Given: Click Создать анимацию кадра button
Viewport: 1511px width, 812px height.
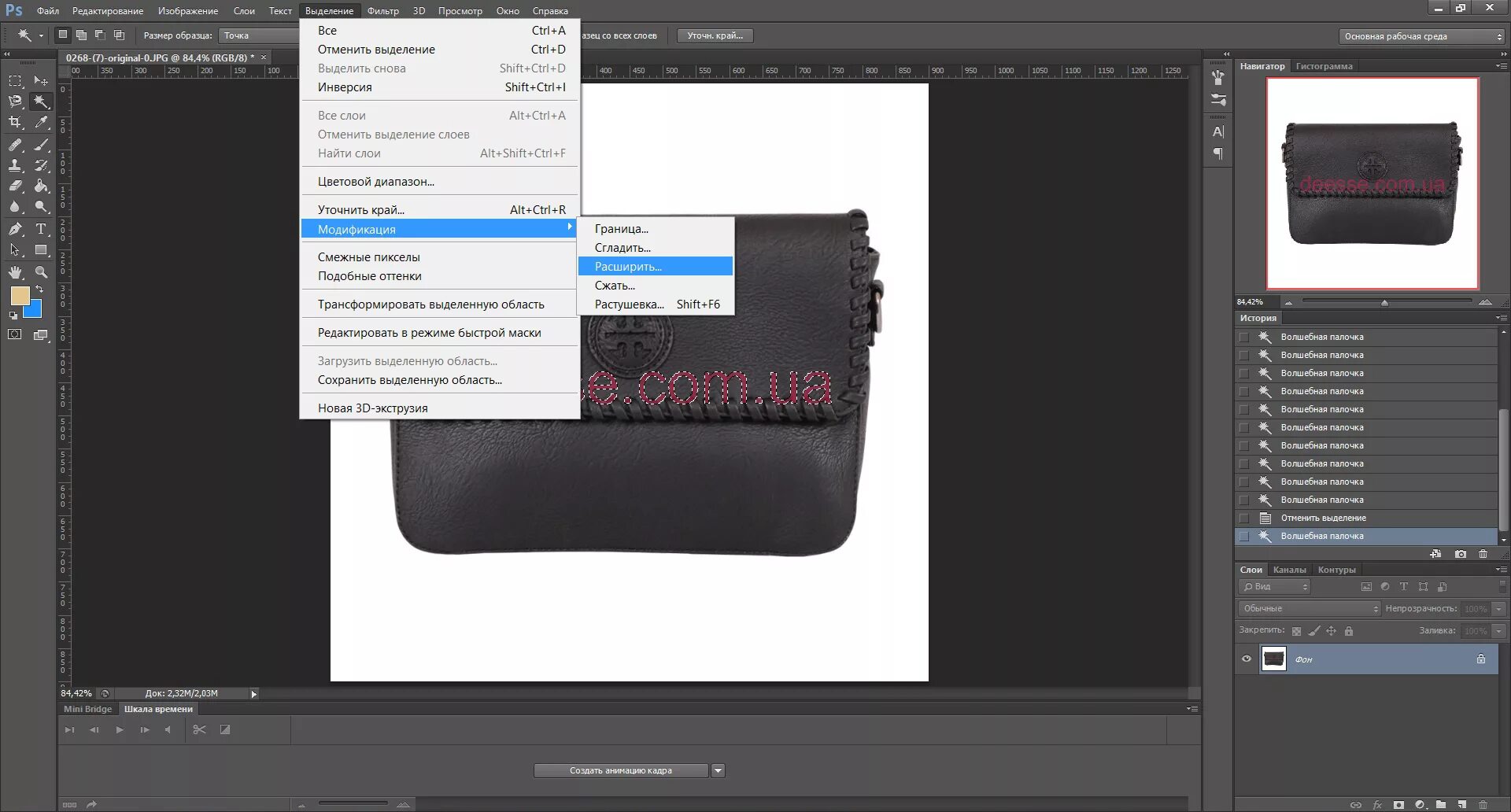Looking at the screenshot, I should [x=621, y=771].
